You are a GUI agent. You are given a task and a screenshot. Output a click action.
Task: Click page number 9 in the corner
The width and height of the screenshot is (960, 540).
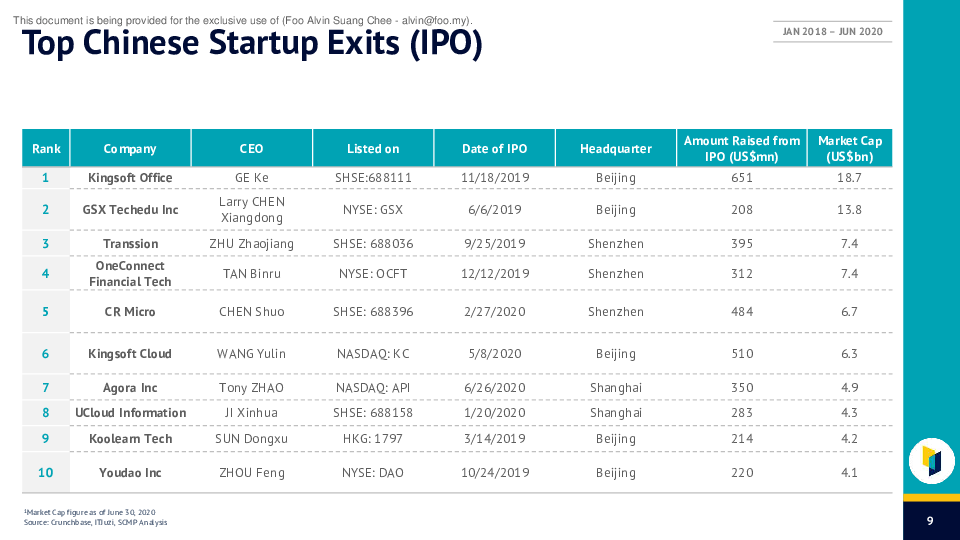pos(930,521)
